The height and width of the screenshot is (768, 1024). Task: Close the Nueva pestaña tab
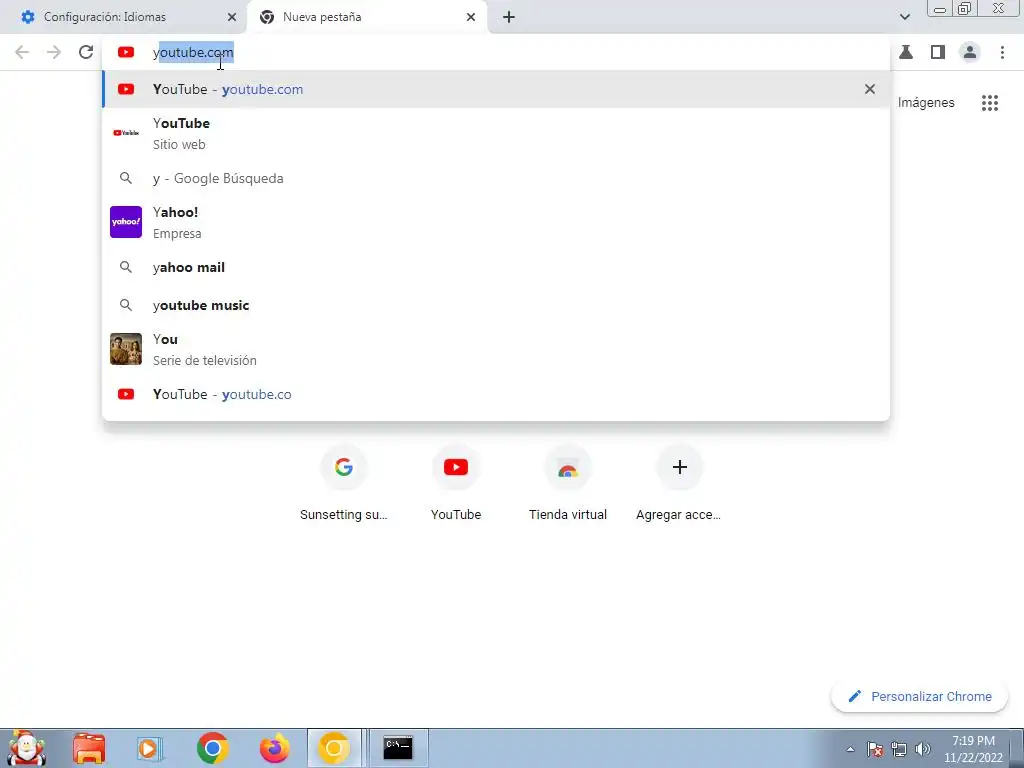[x=471, y=17]
